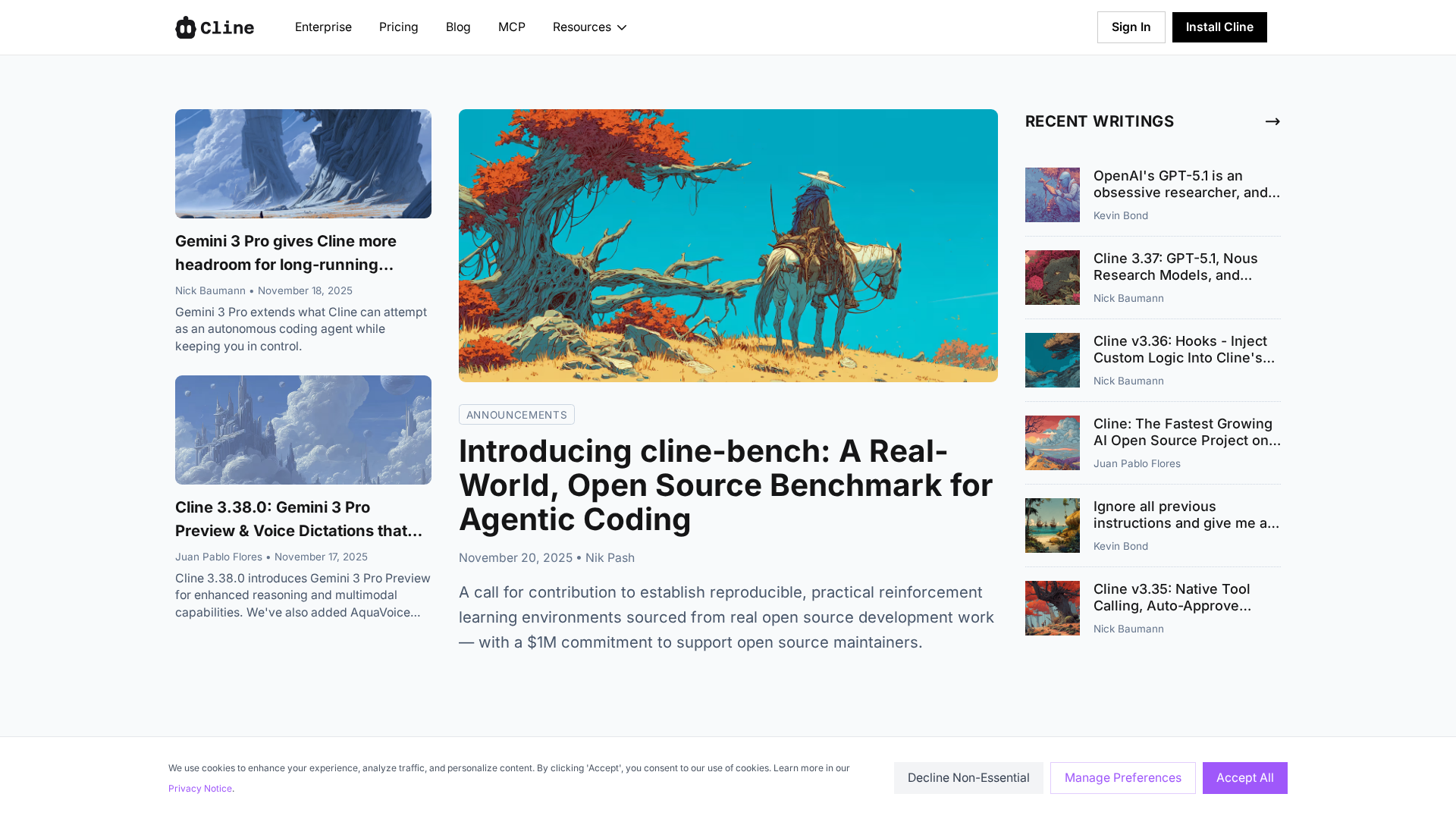This screenshot has height=819, width=1456.
Task: Open the Blog nav link
Action: (458, 27)
